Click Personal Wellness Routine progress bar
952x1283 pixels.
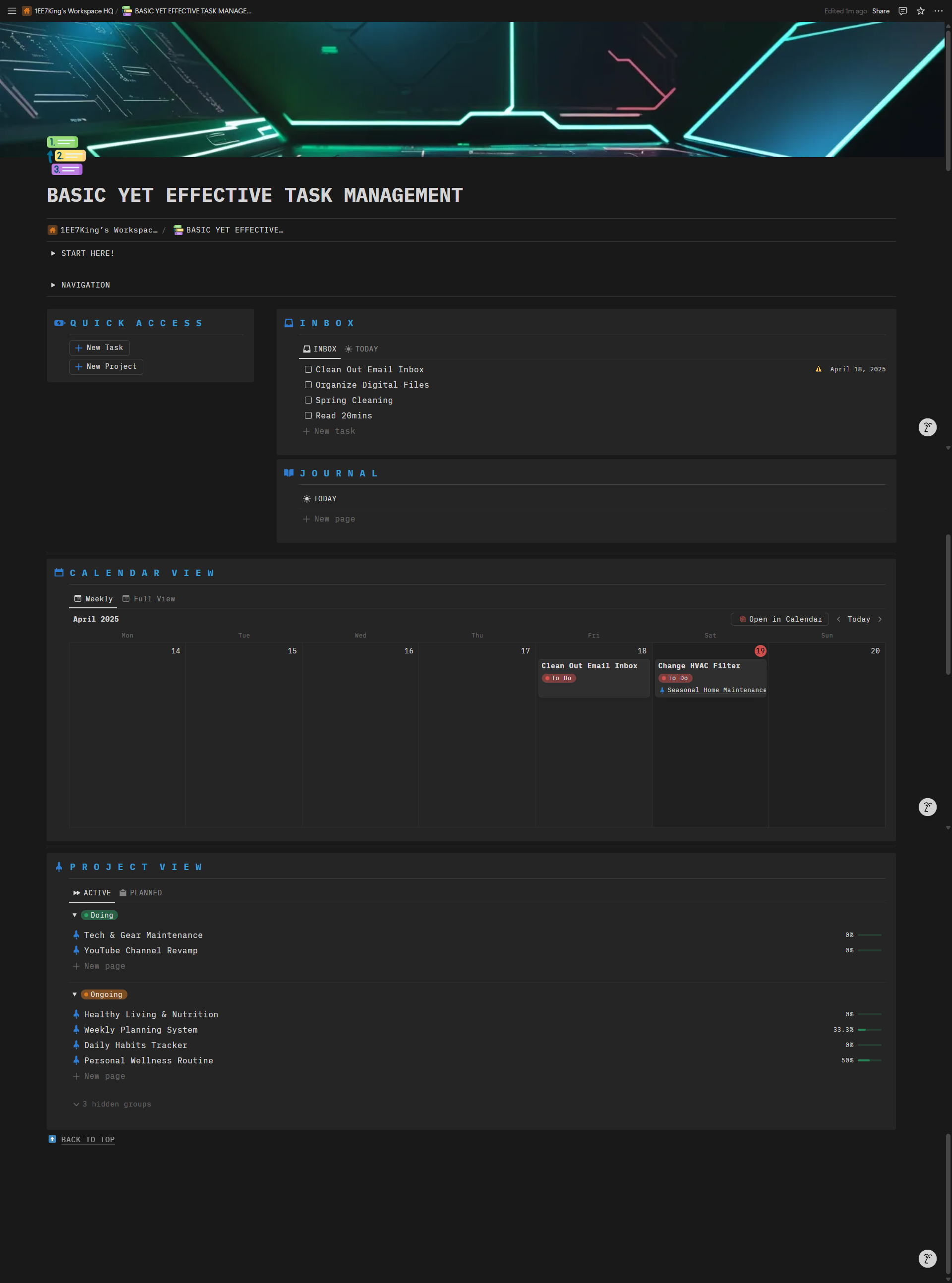[x=869, y=1059]
